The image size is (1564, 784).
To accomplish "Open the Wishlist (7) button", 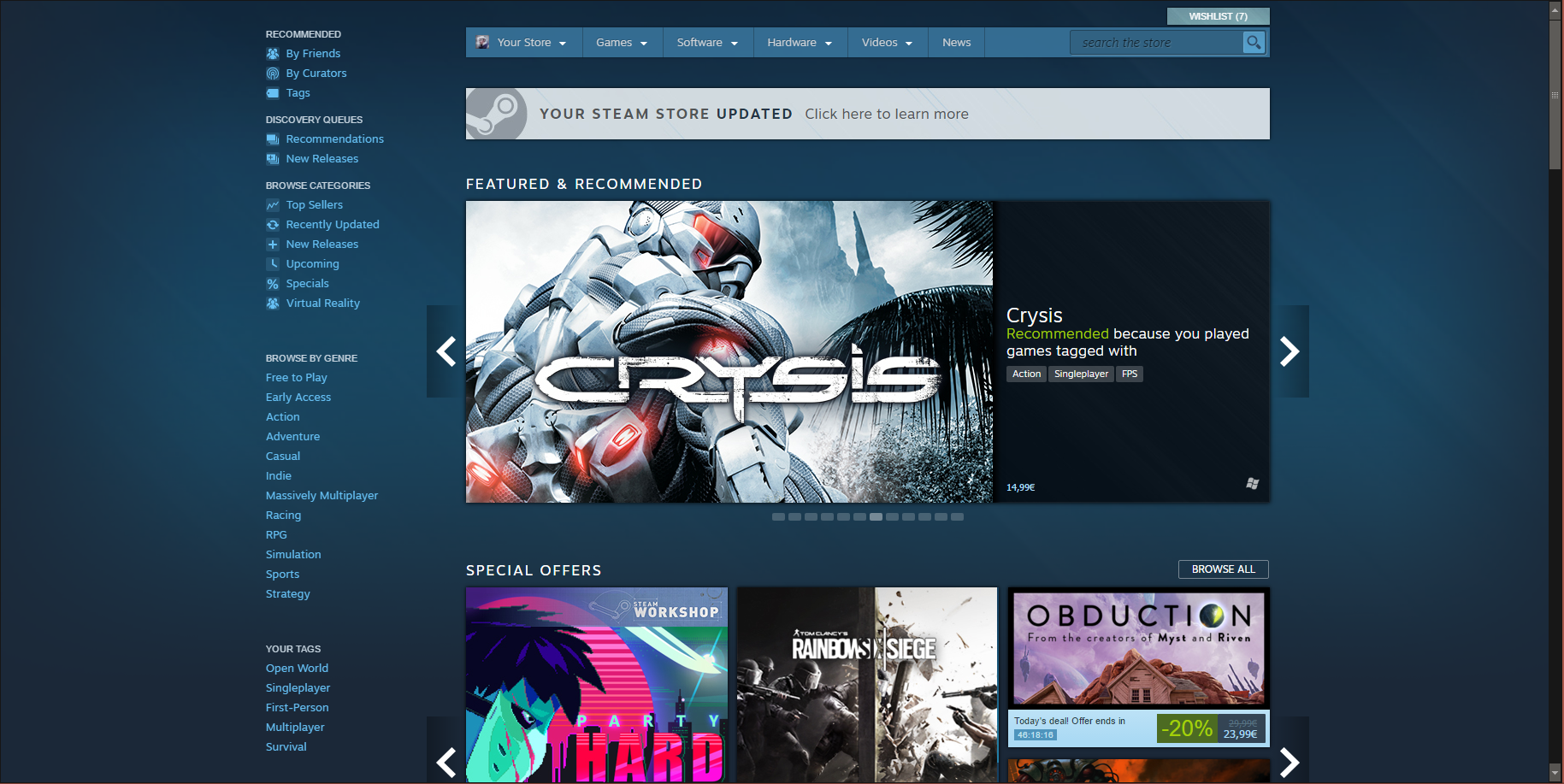I will [x=1218, y=16].
